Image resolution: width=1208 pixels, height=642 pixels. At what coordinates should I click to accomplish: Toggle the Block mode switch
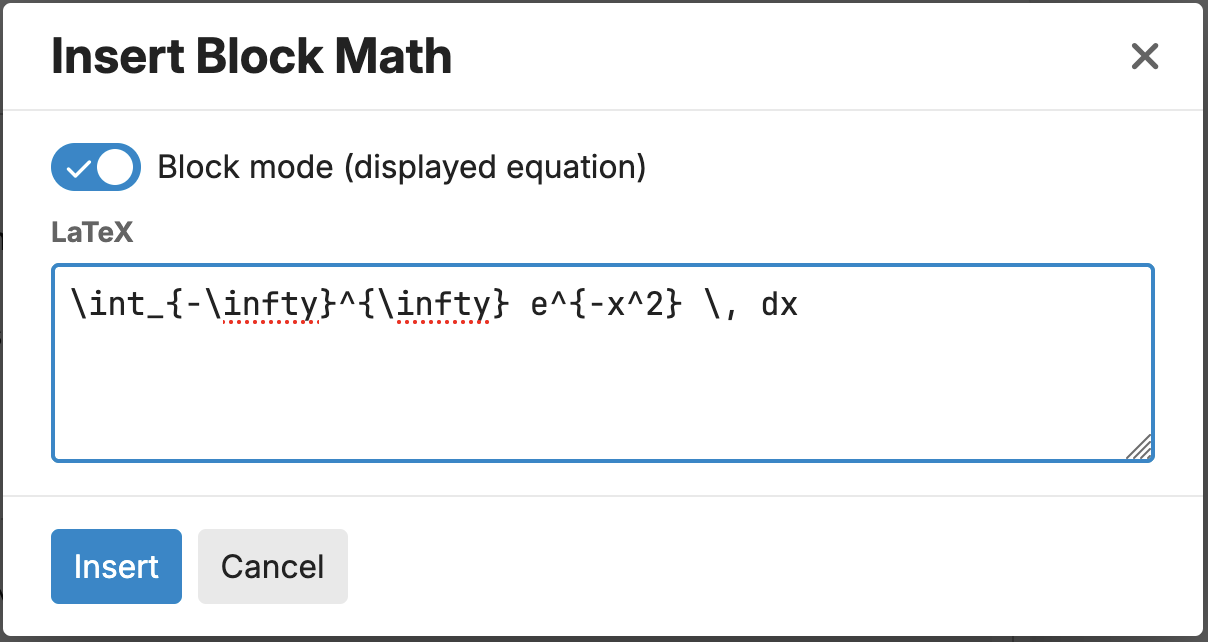pos(96,167)
